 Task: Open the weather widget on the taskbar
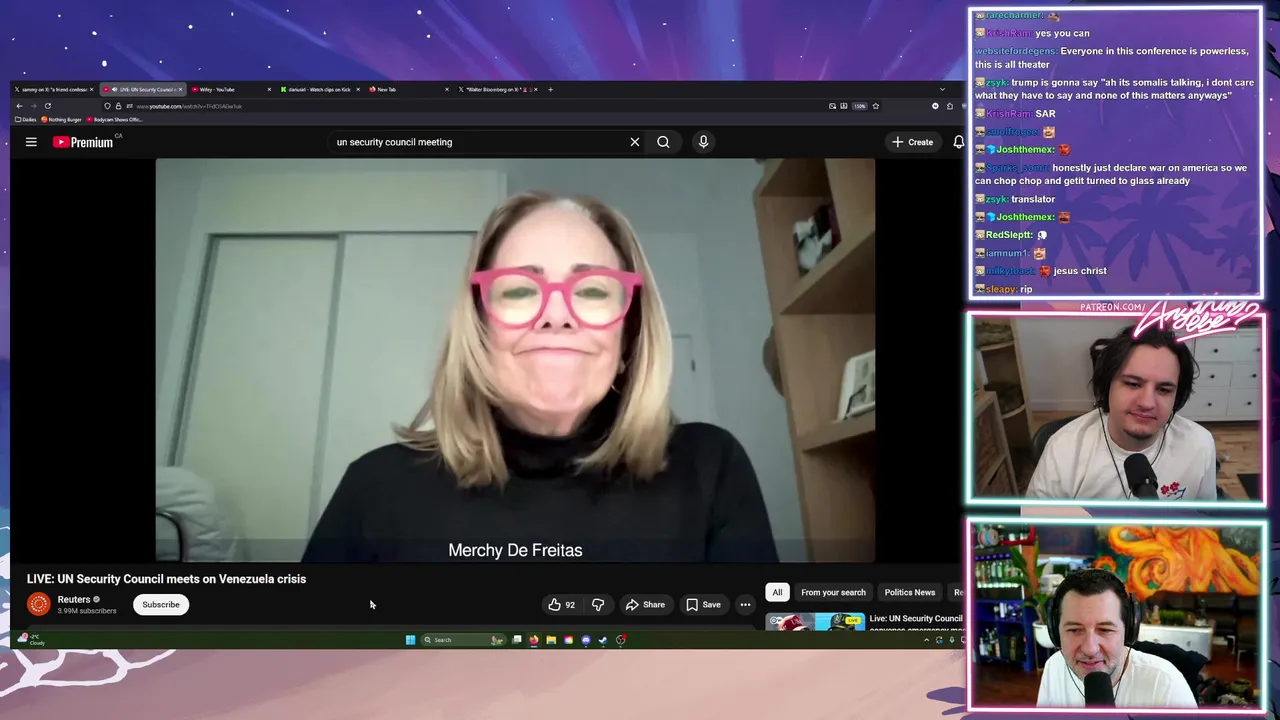click(31, 639)
